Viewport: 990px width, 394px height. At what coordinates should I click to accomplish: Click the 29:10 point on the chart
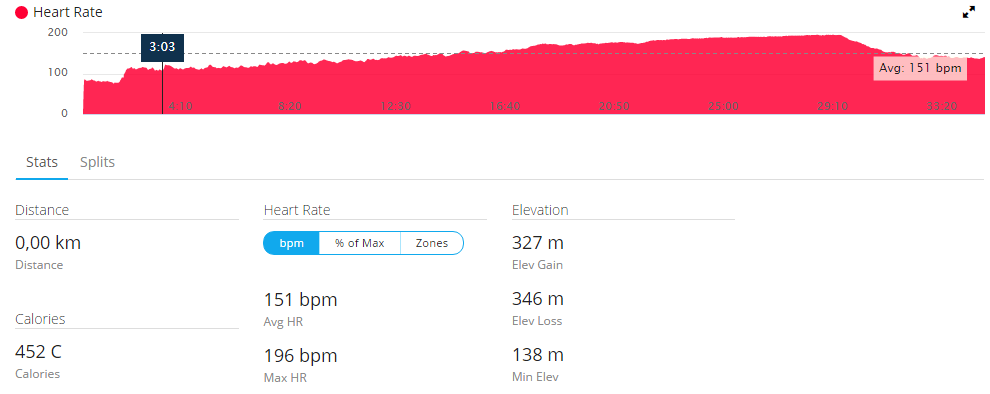click(832, 107)
